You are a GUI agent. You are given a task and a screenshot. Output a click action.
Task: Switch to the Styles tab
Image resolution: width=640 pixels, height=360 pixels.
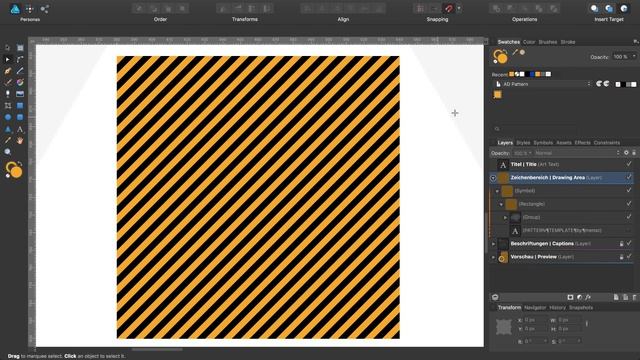523,143
